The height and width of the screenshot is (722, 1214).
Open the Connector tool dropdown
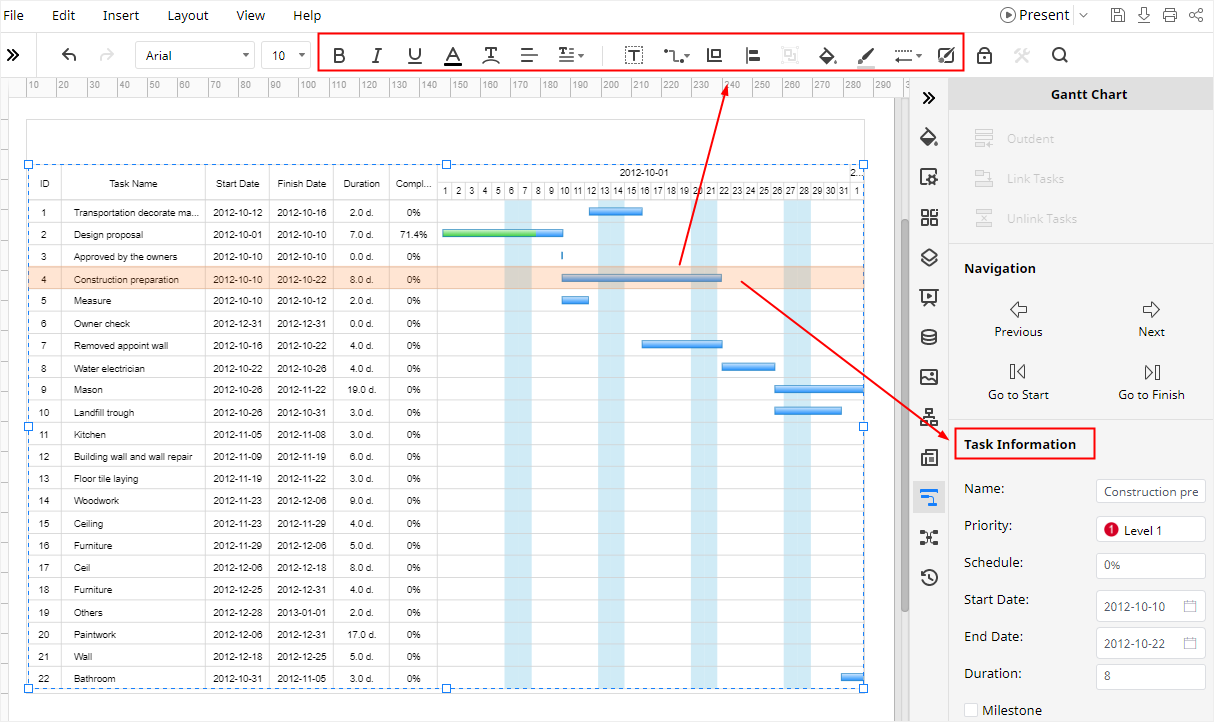[677, 56]
